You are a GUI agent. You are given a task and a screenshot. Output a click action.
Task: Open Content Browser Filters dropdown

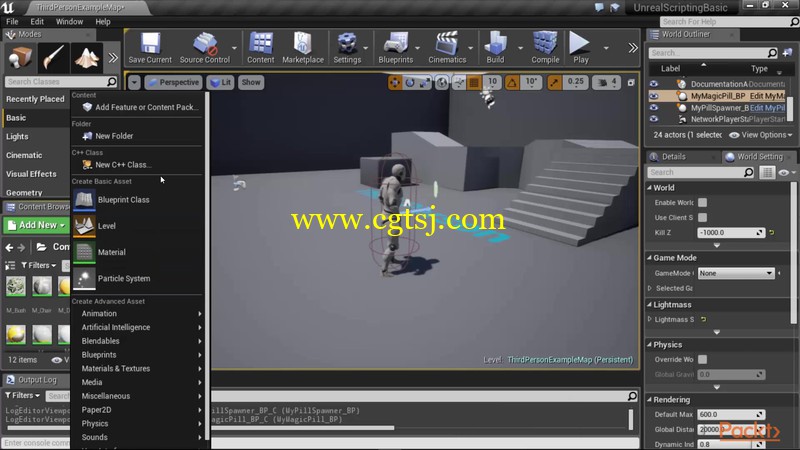[39, 265]
